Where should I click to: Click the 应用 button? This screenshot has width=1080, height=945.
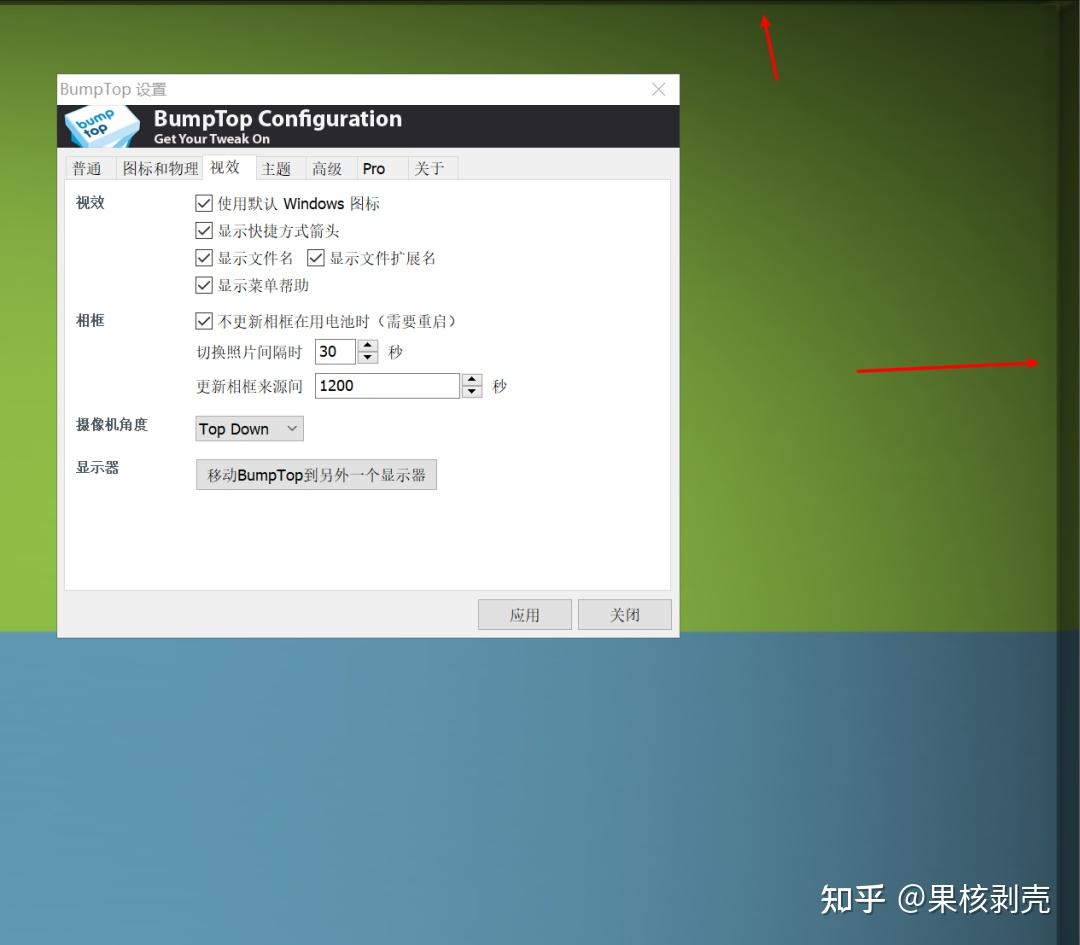(x=524, y=613)
